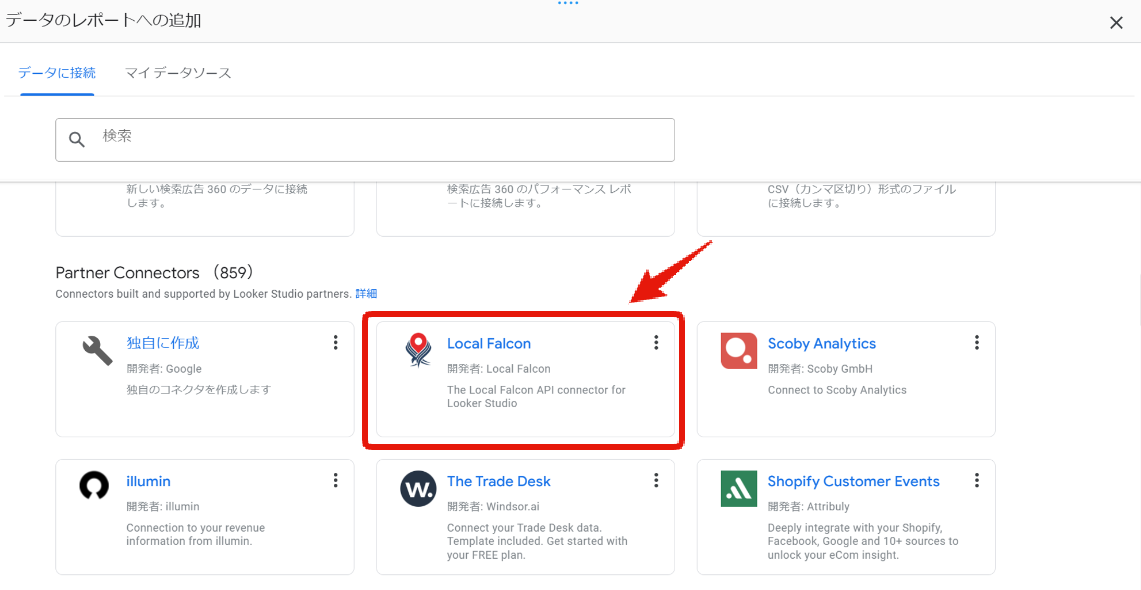
Task: Click the データのレポートへの追加 dialog title
Action: tap(103, 21)
